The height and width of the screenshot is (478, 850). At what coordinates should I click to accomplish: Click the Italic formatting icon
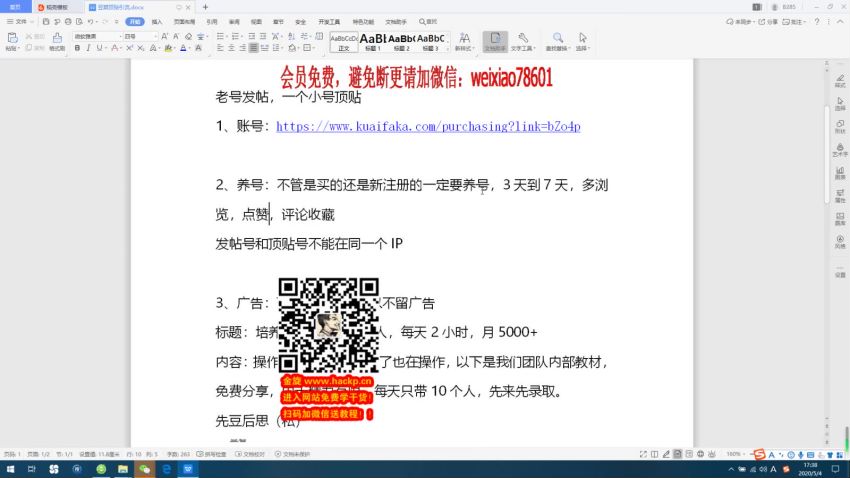[x=88, y=47]
